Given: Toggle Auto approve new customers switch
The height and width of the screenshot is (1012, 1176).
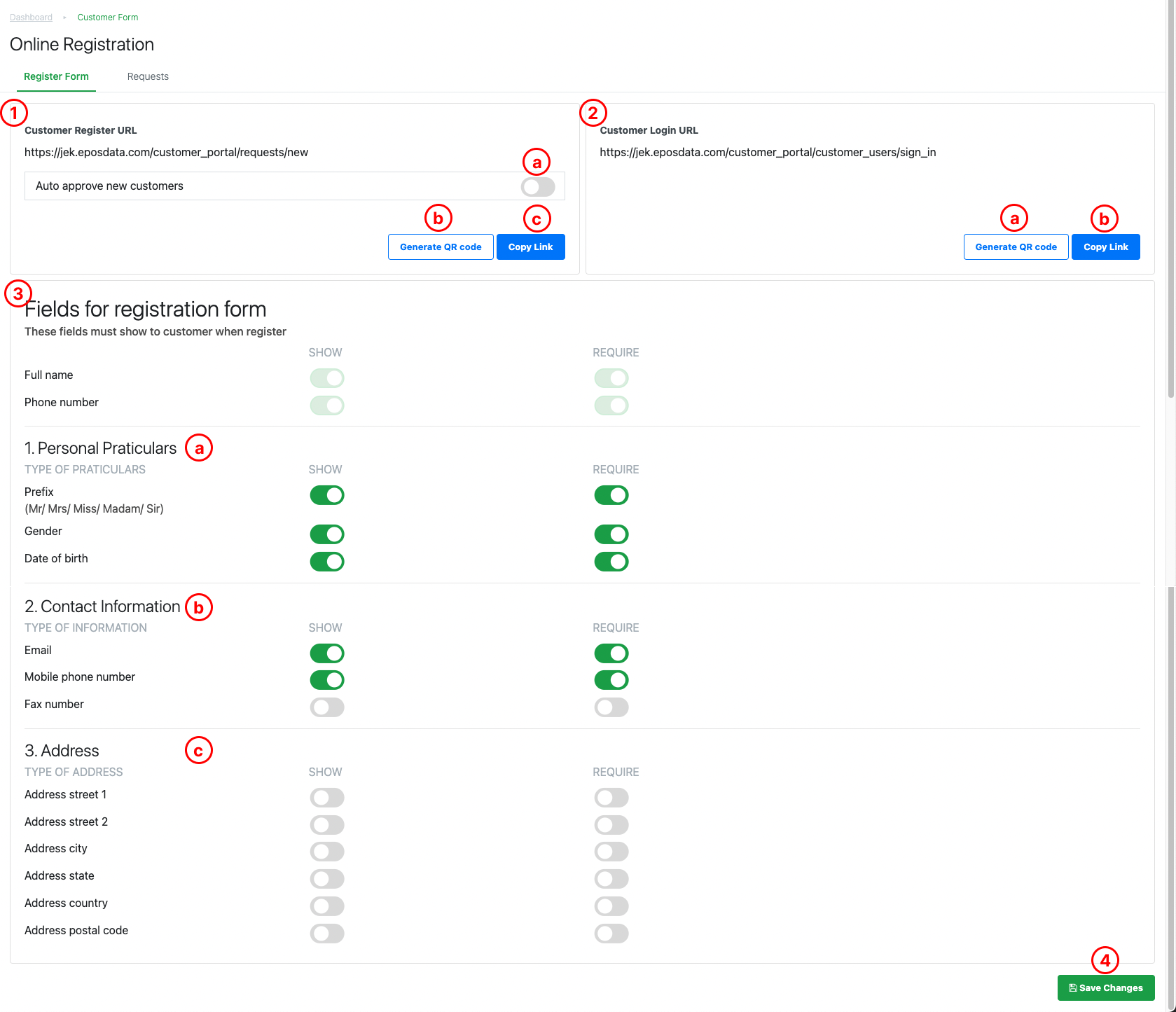Looking at the screenshot, I should coord(538,186).
